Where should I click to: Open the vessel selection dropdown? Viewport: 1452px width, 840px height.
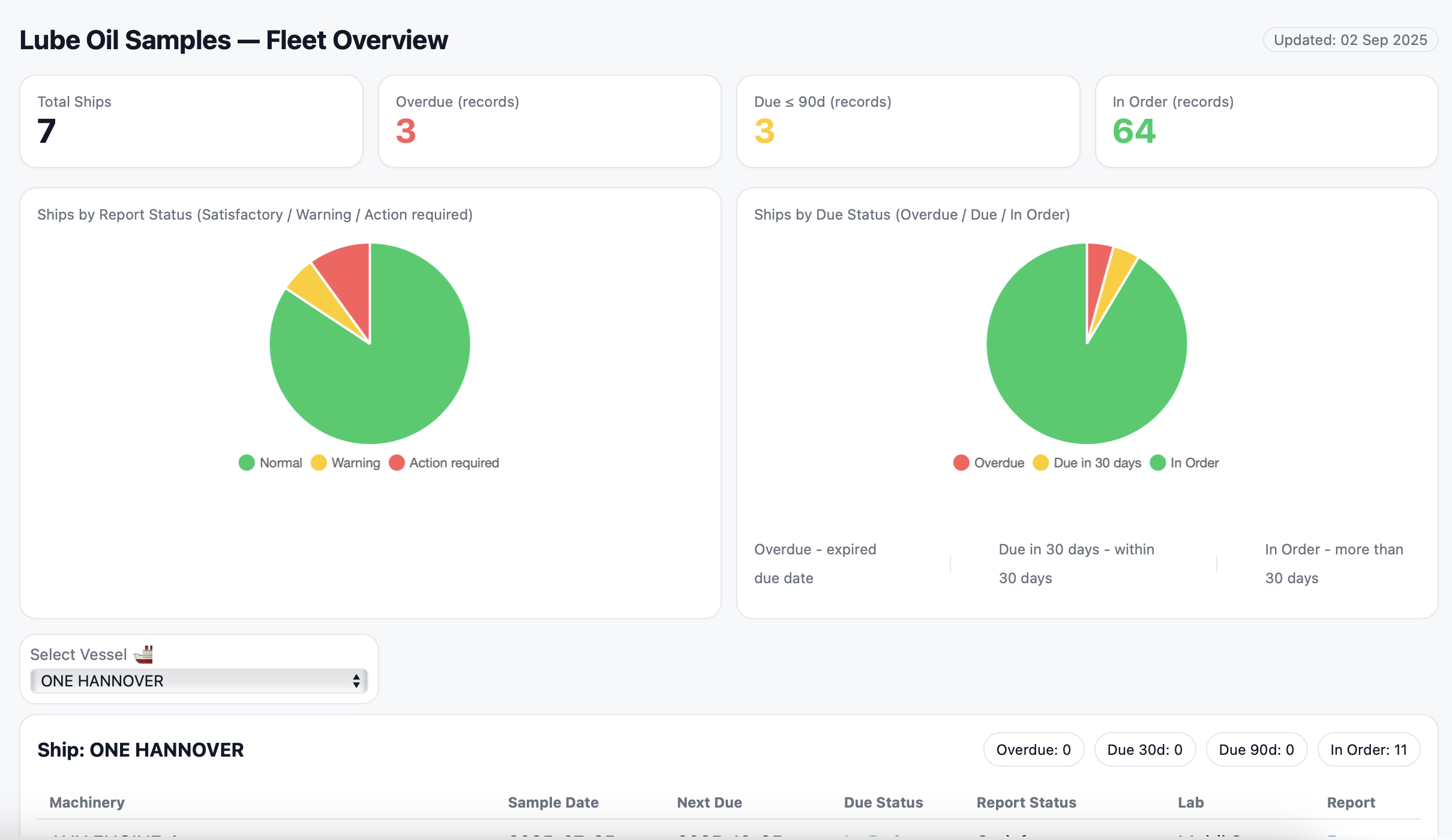click(198, 681)
